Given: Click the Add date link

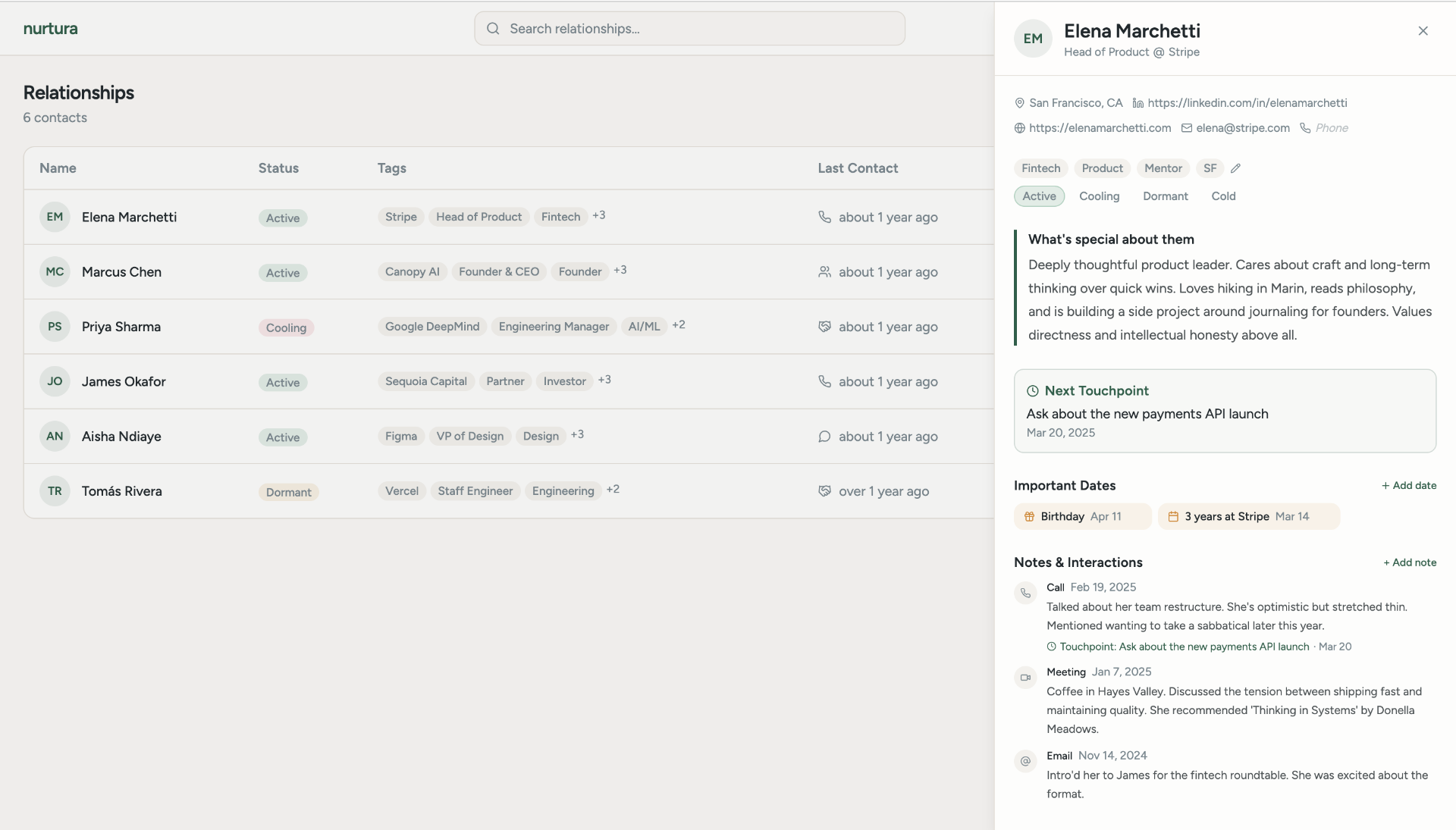Looking at the screenshot, I should pyautogui.click(x=1408, y=486).
